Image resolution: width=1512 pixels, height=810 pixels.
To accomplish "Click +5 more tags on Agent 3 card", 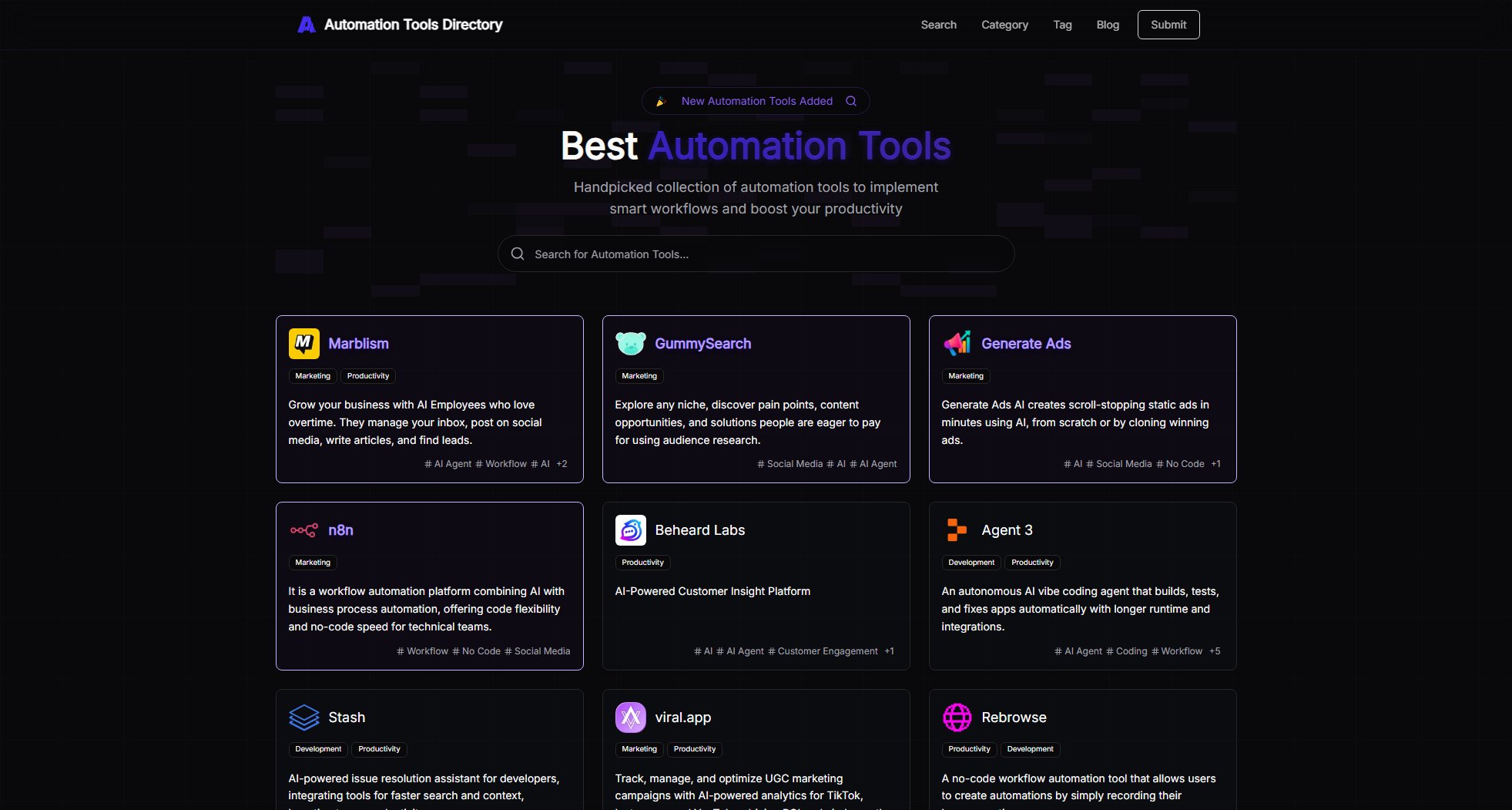I will click(1215, 651).
